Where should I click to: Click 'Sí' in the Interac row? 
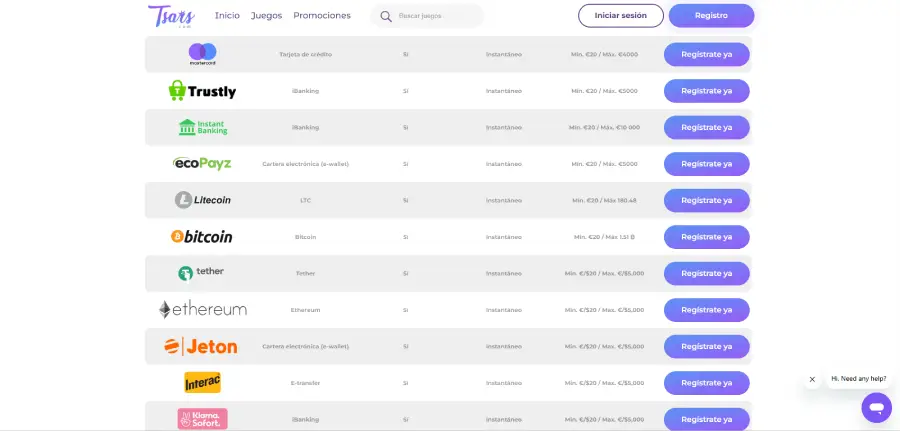pos(405,383)
